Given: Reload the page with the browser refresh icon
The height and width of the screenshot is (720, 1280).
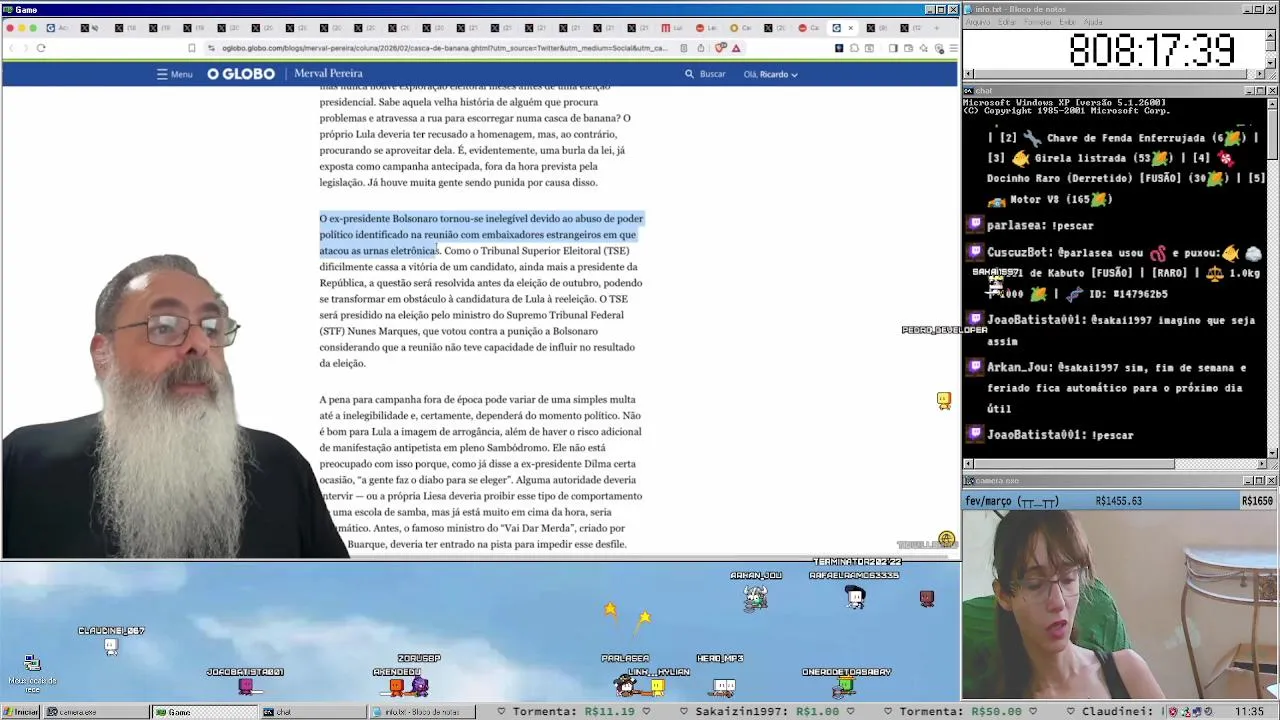Looking at the screenshot, I should [x=41, y=48].
